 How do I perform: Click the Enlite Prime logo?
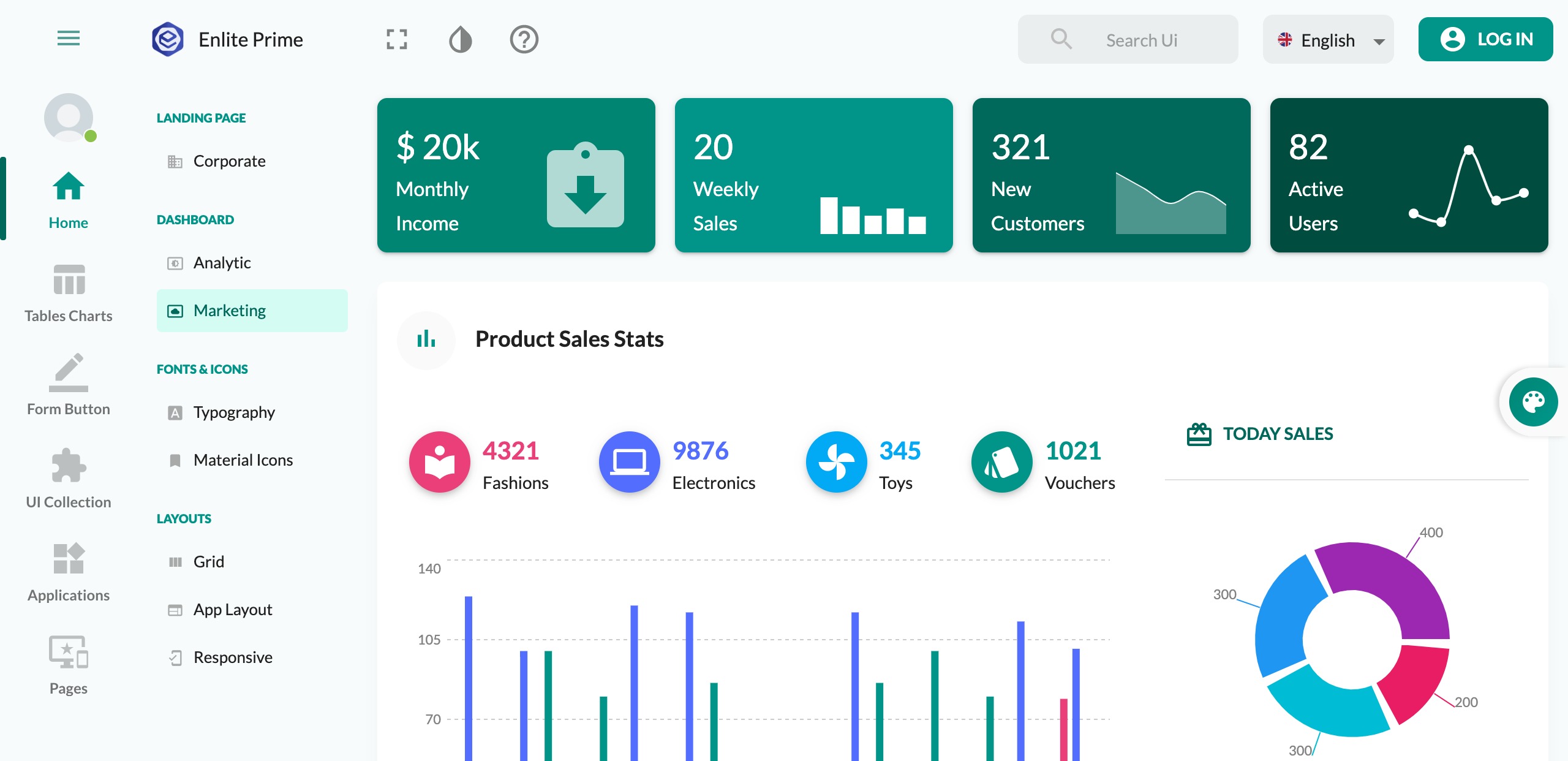click(167, 40)
